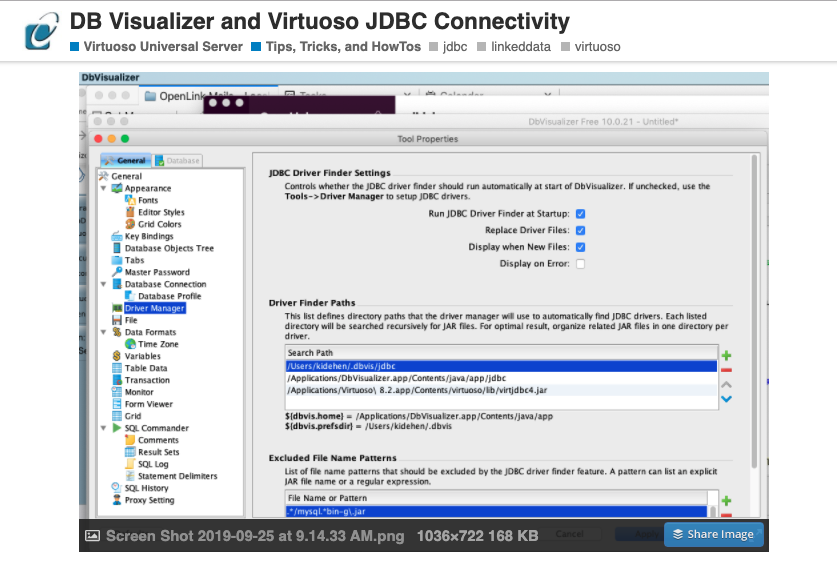Click image icon beside screenshot file name
The image size is (837, 571).
coord(92,536)
